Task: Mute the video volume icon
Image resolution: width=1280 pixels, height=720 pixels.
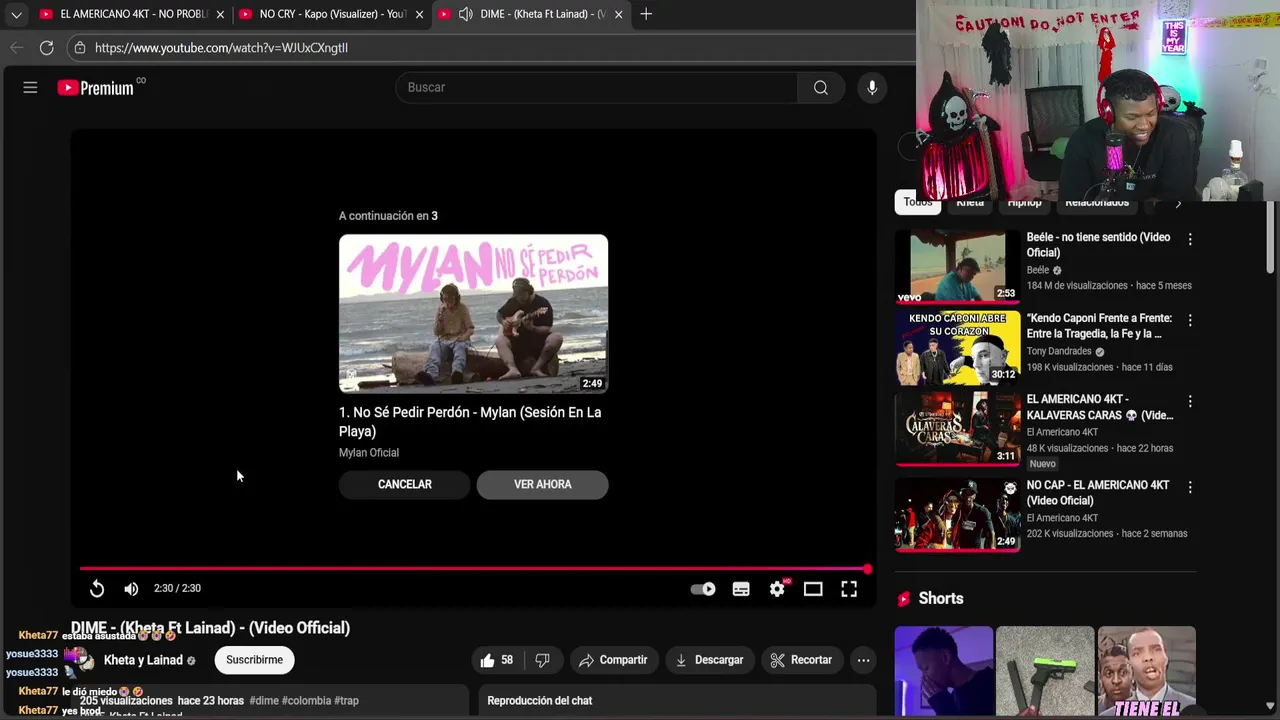Action: (x=131, y=589)
